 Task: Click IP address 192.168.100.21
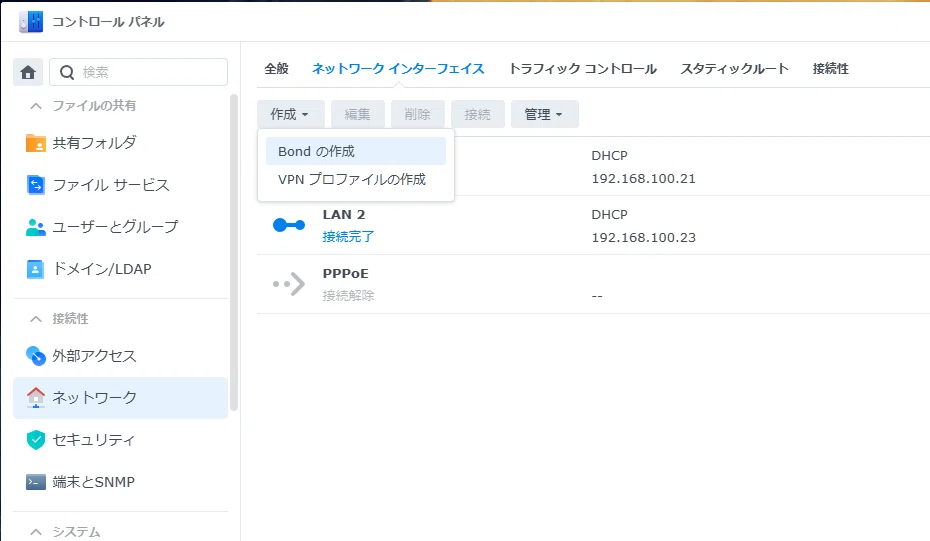(644, 179)
